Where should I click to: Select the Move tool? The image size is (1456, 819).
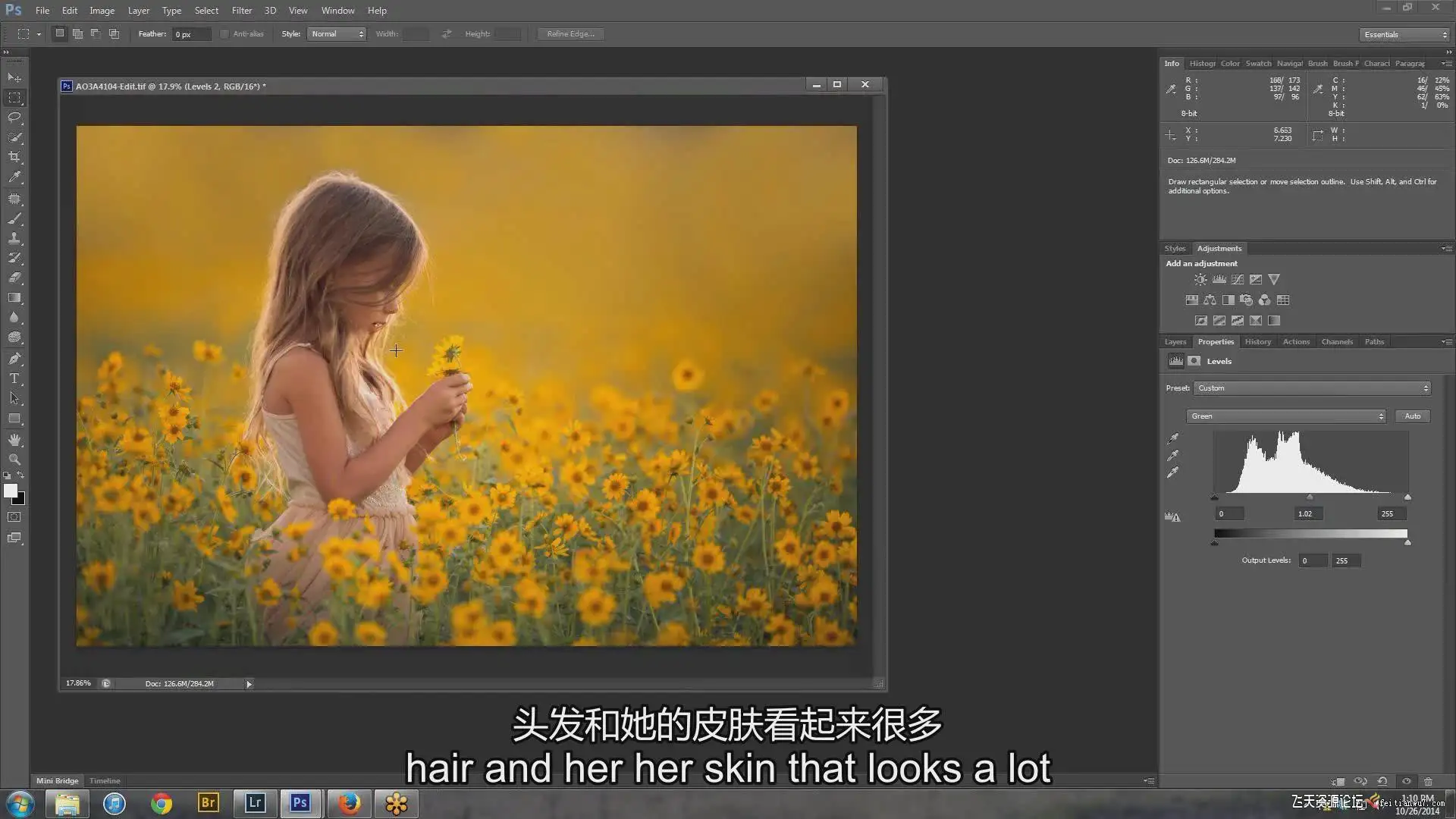click(x=14, y=77)
